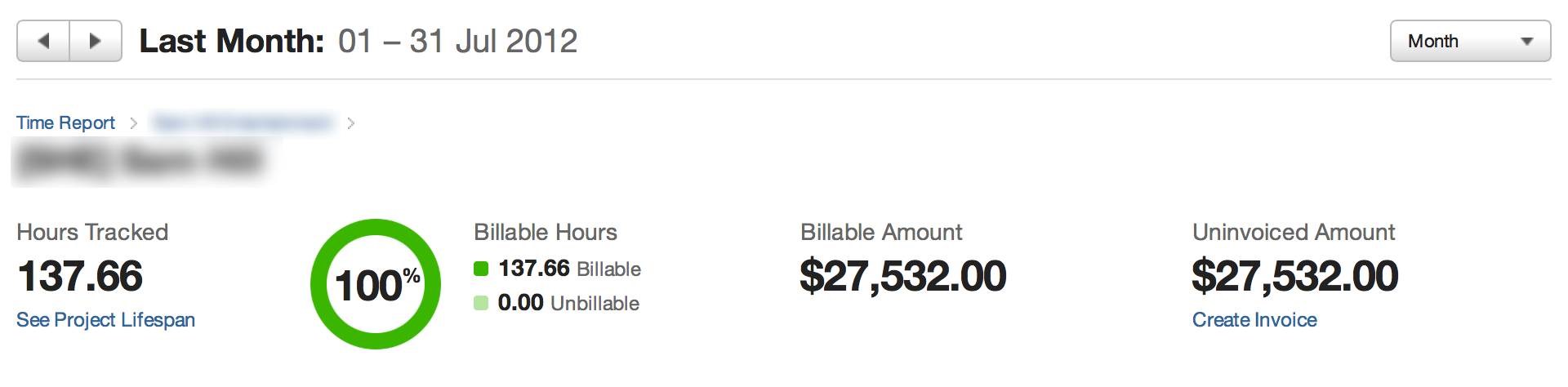Open the Time Report breadcrumb link

[x=65, y=122]
